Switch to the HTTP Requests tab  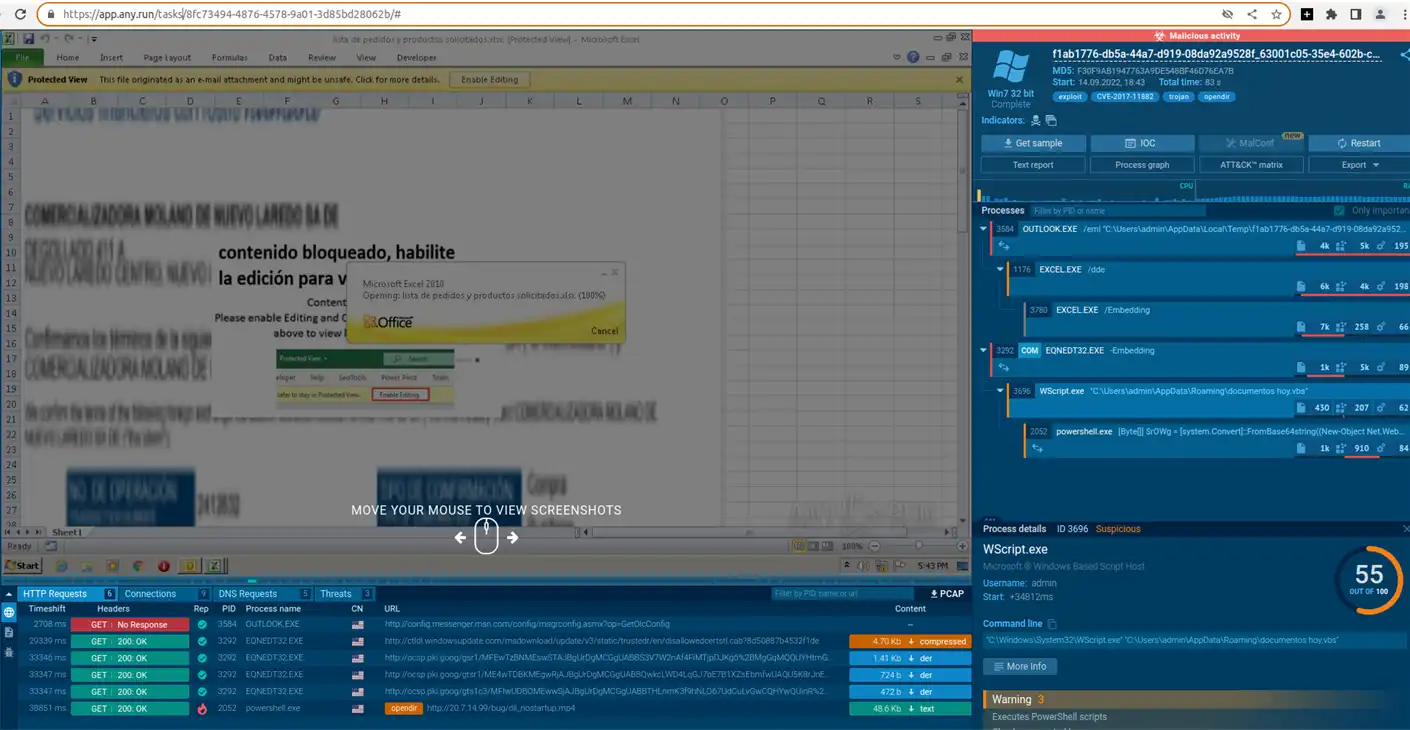coord(68,594)
